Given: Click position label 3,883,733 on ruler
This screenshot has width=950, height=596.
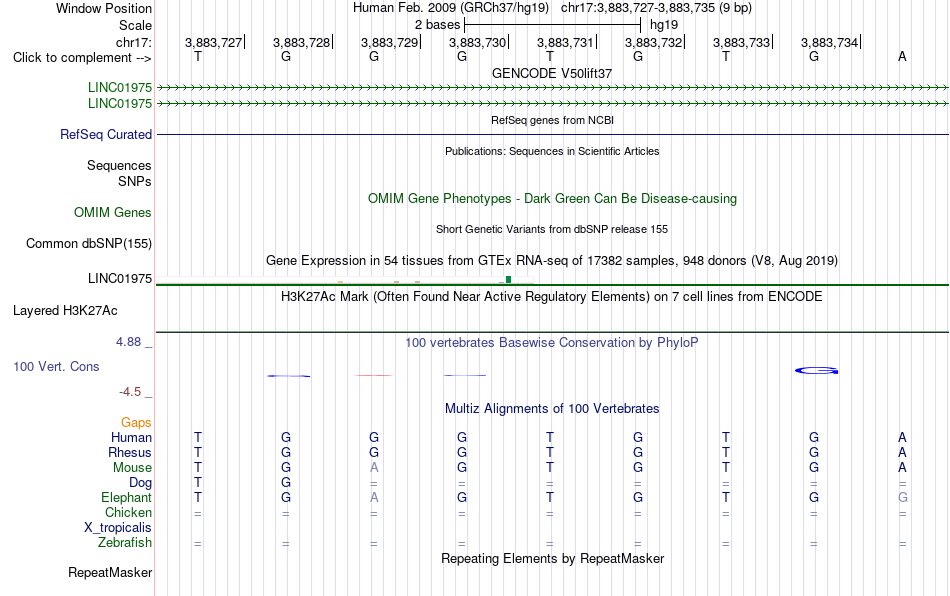Looking at the screenshot, I should 742,42.
